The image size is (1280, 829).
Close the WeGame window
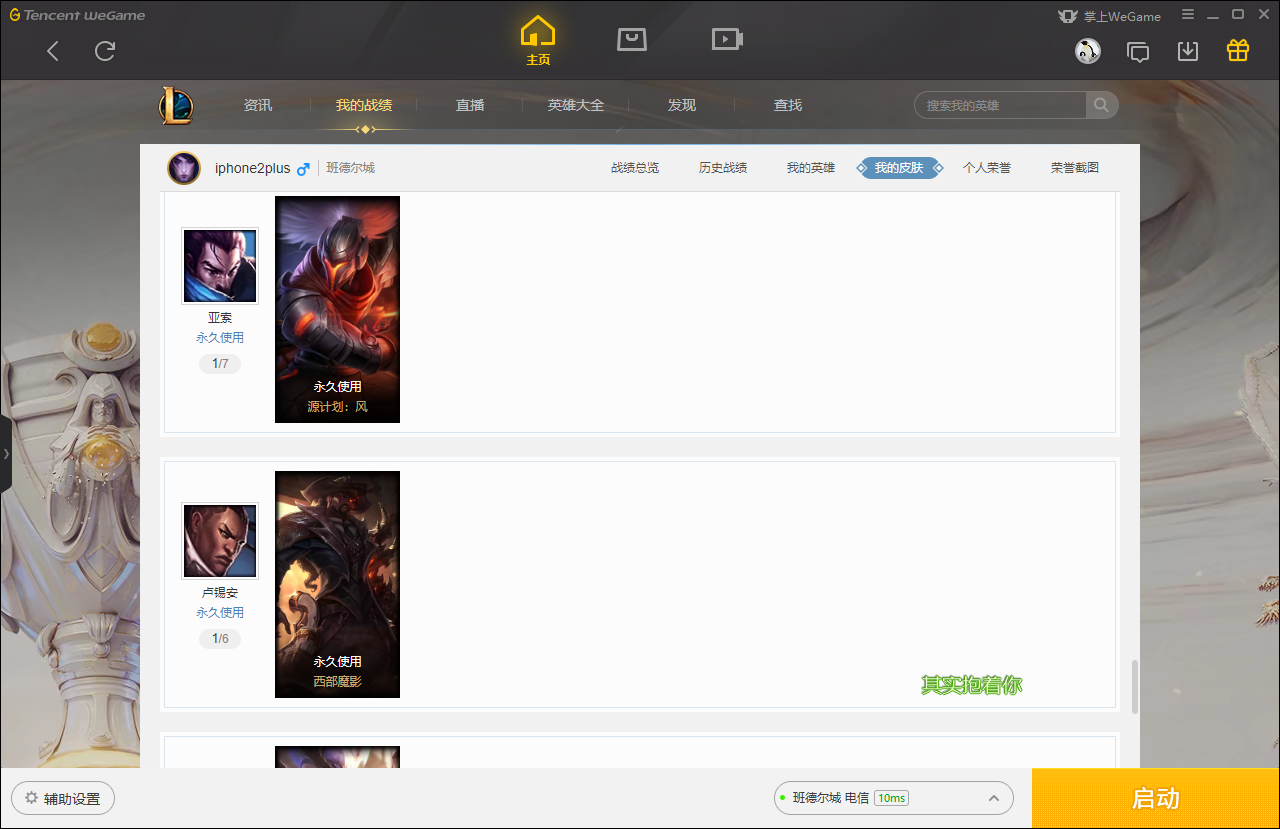[x=1263, y=15]
